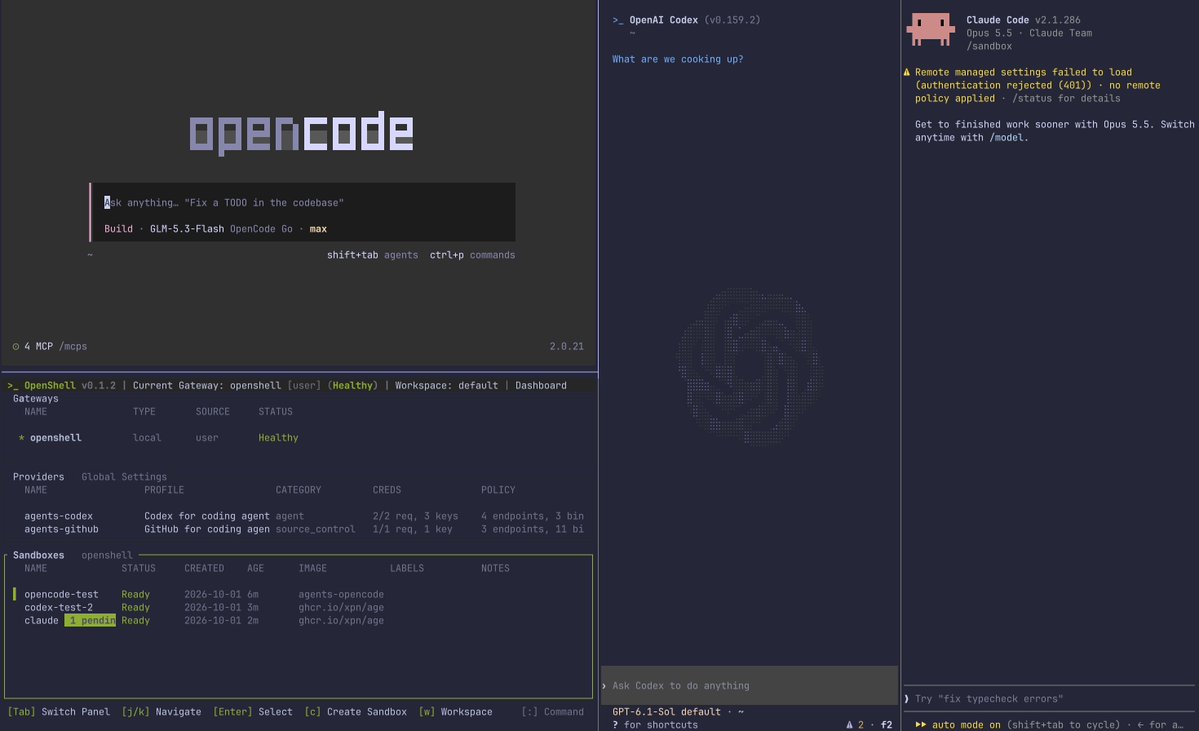Click the Claude Code pixel mascot icon
Image resolution: width=1199 pixels, height=731 pixels.
coord(931,30)
